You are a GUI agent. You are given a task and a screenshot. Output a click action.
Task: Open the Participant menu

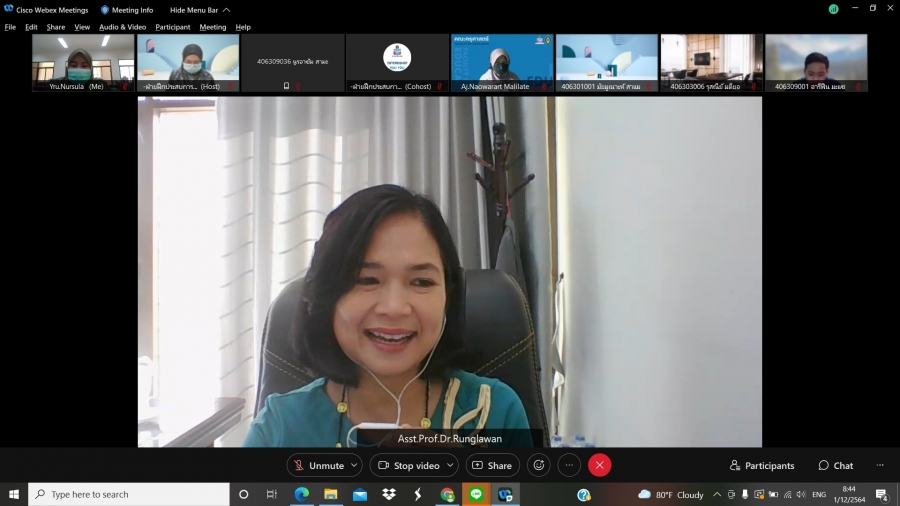click(x=172, y=27)
